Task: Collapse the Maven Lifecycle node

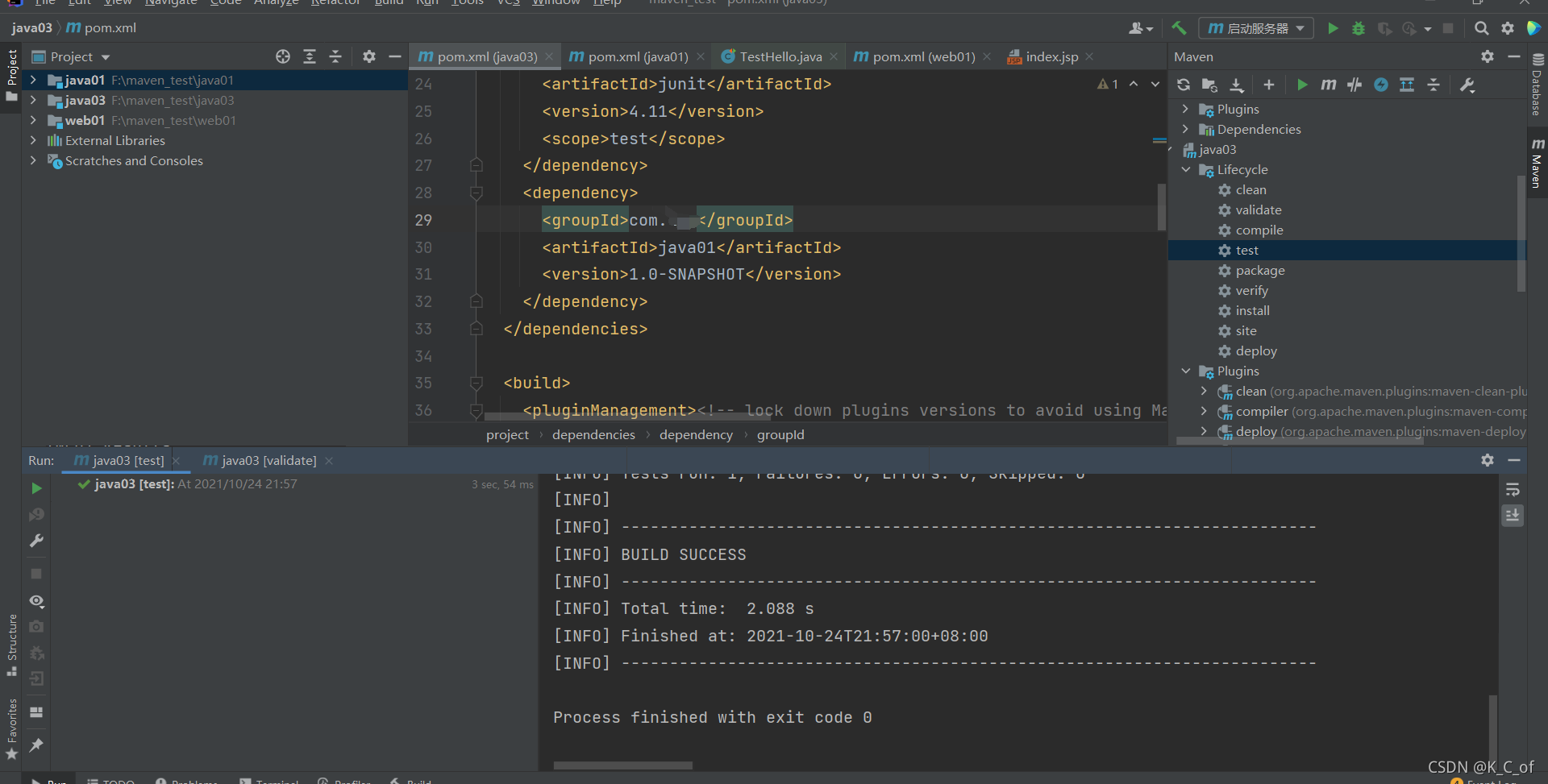Action: coord(1186,169)
